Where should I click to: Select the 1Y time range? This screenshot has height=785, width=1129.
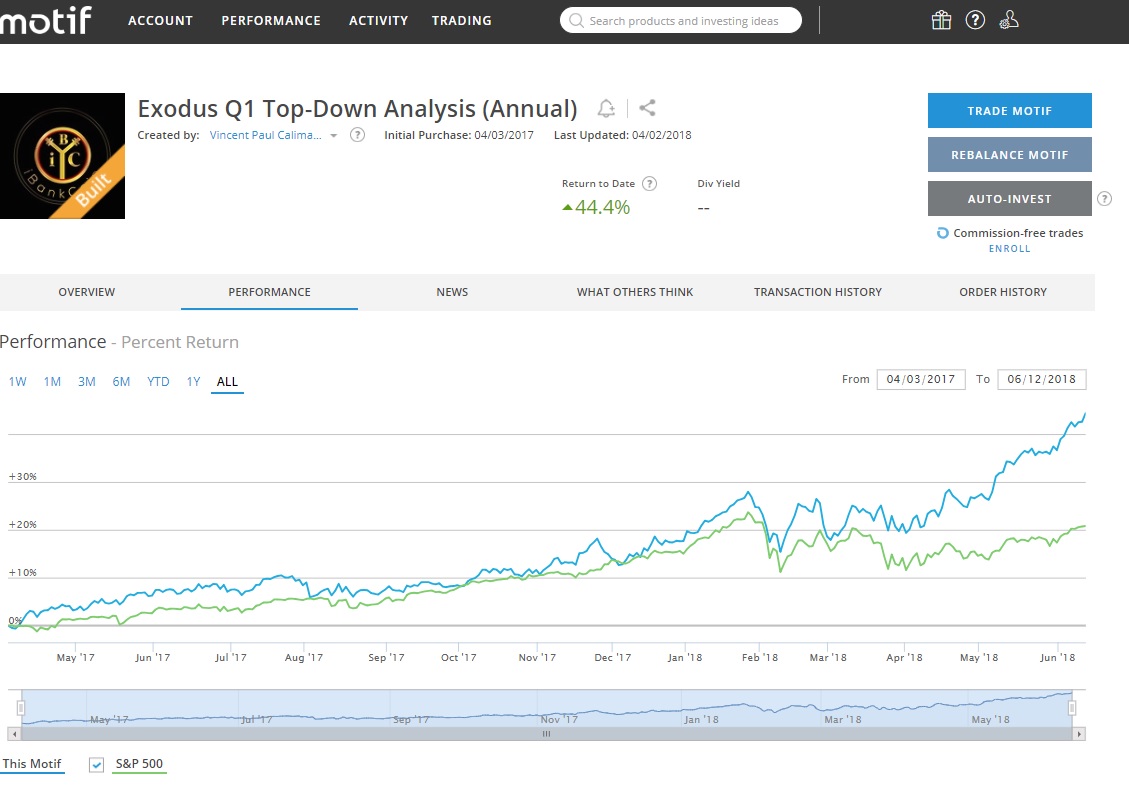click(193, 382)
